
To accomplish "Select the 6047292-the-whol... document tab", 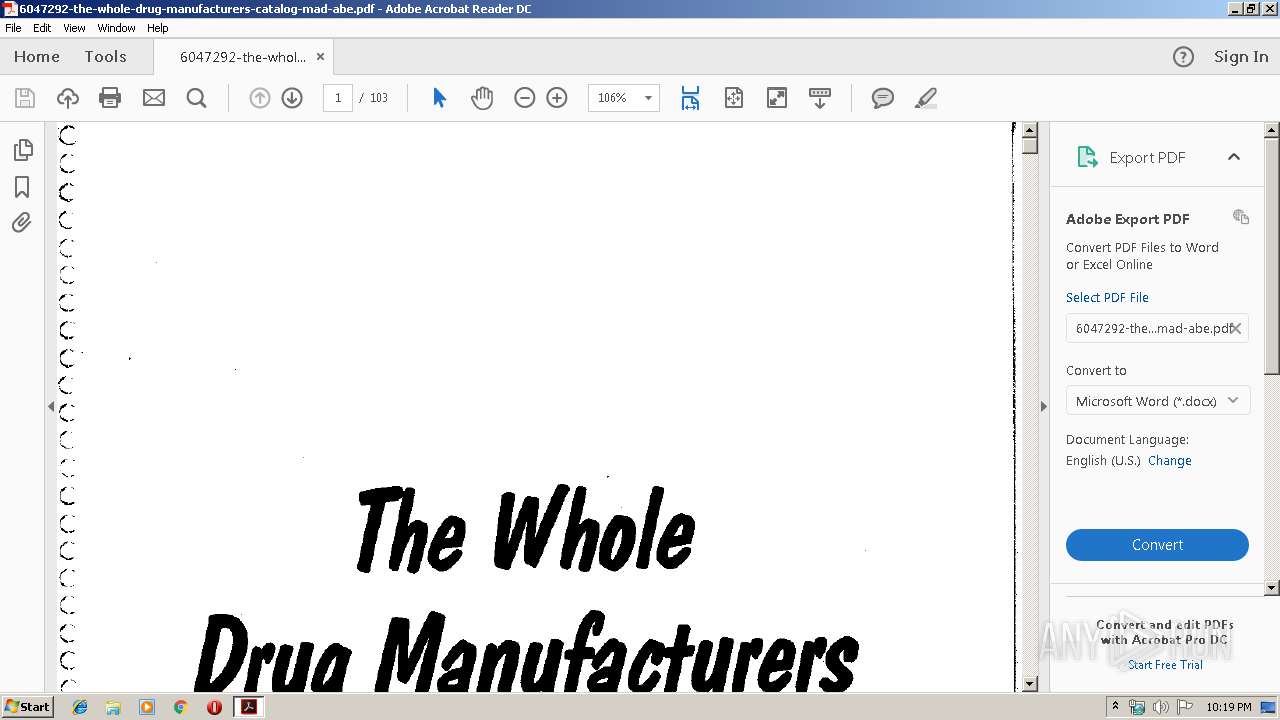I will (x=243, y=57).
